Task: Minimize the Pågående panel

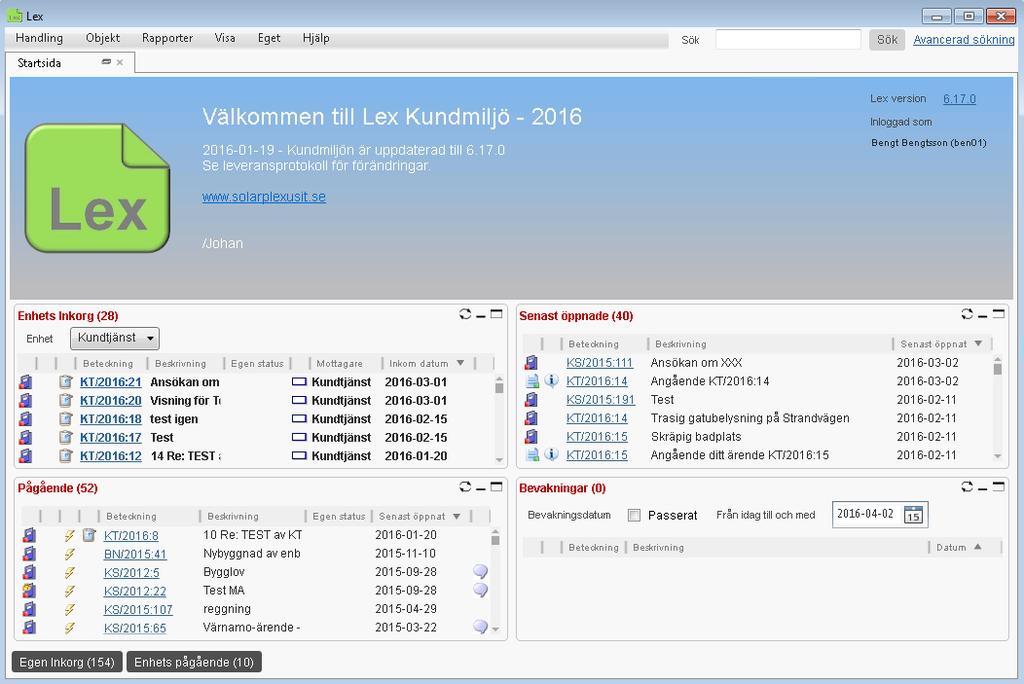Action: point(481,488)
